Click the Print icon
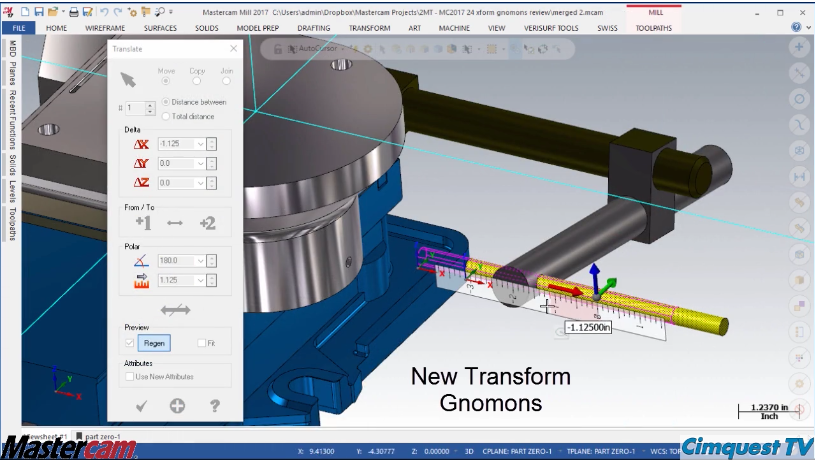This screenshot has height=460, width=815. click(74, 11)
